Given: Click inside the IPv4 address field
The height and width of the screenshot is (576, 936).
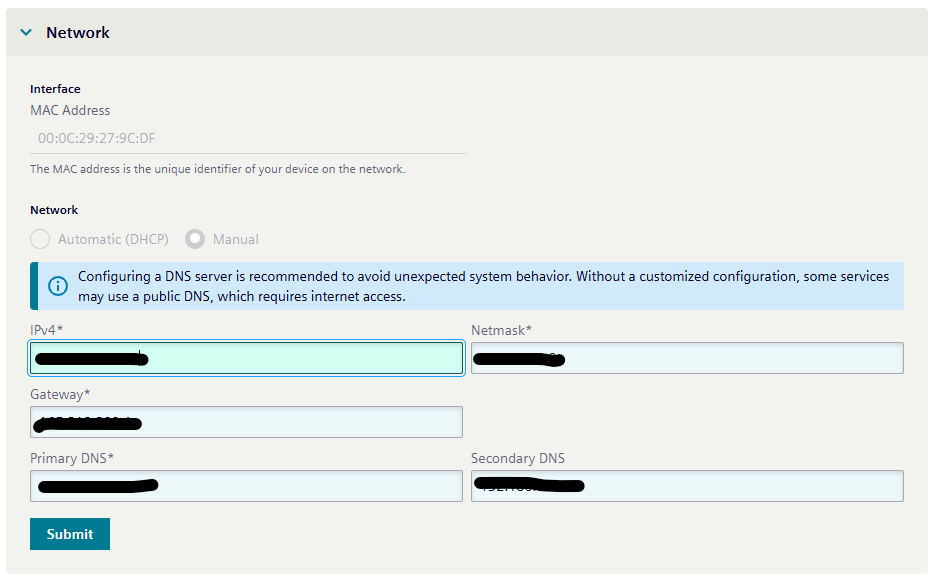Looking at the screenshot, I should 245,357.
